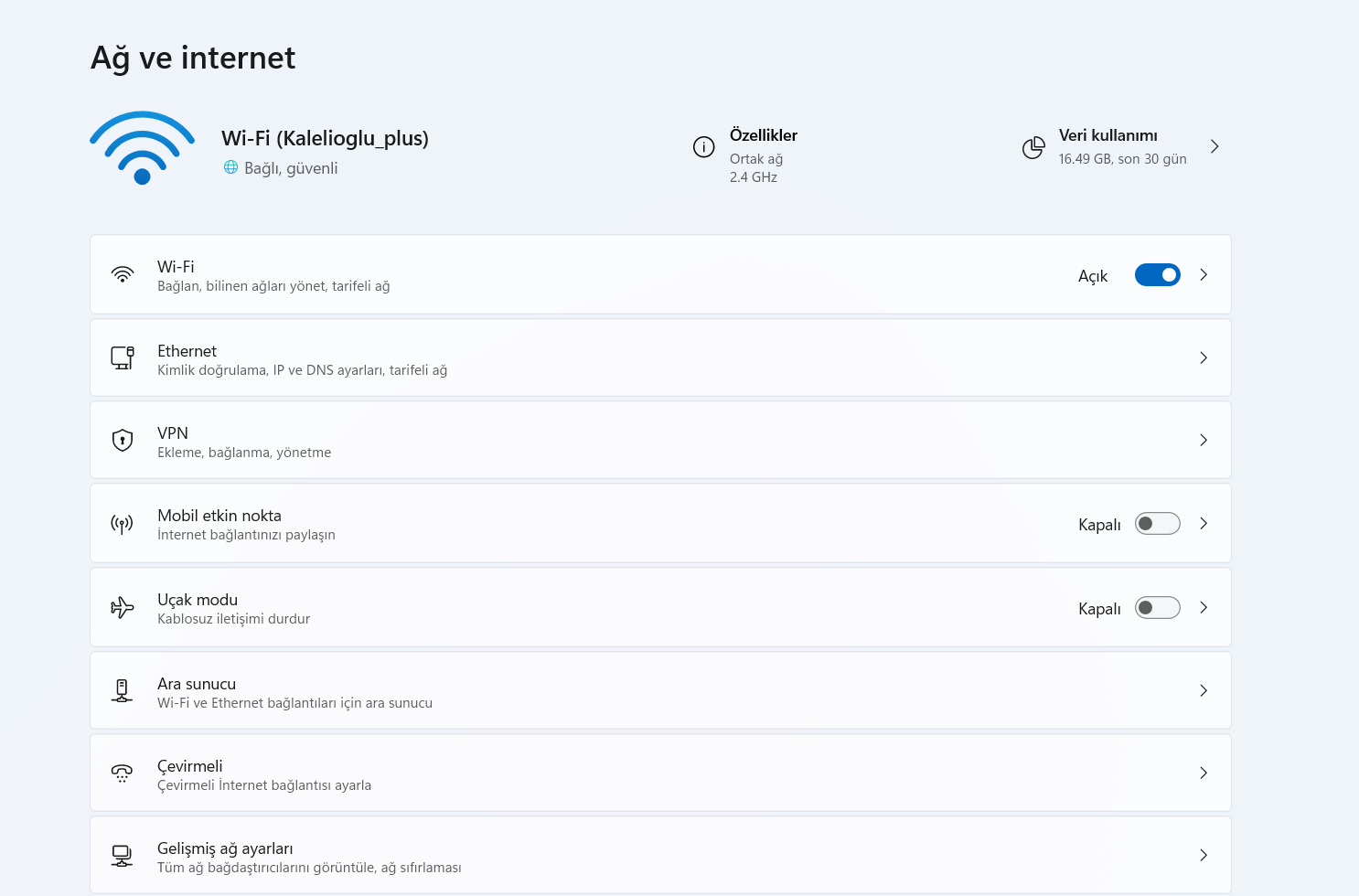
Task: Open the VPN row chevron
Action: click(x=1204, y=440)
